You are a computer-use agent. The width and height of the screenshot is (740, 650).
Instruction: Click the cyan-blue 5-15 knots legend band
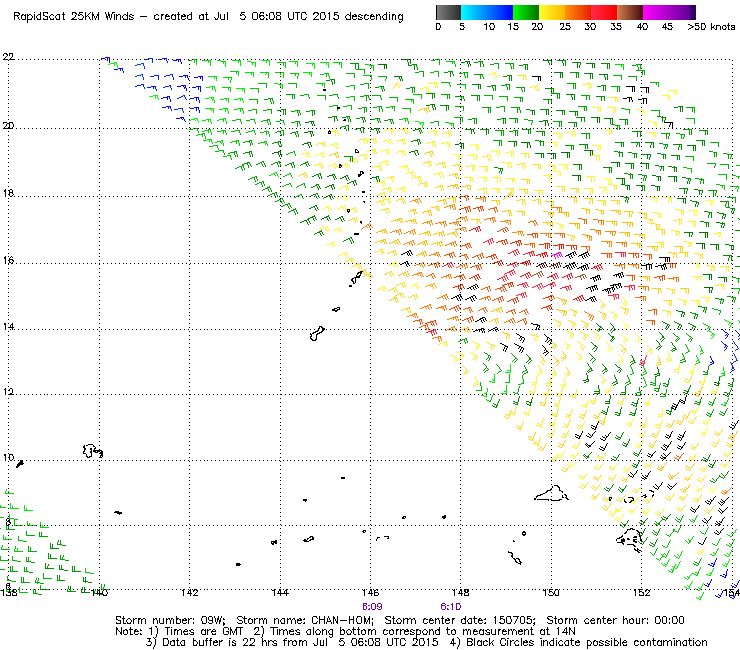[487, 12]
